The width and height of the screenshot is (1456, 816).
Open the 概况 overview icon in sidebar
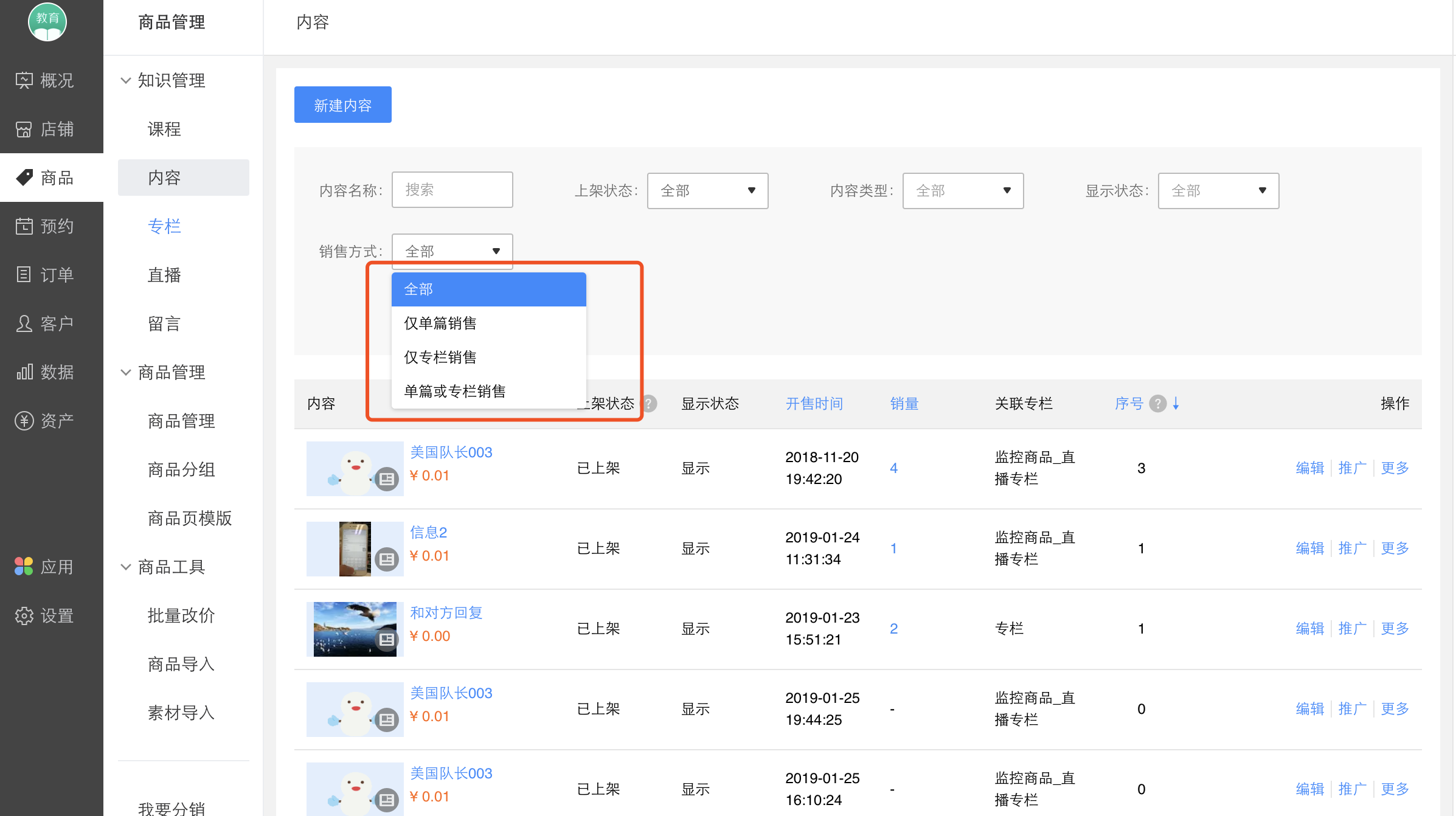[24, 80]
